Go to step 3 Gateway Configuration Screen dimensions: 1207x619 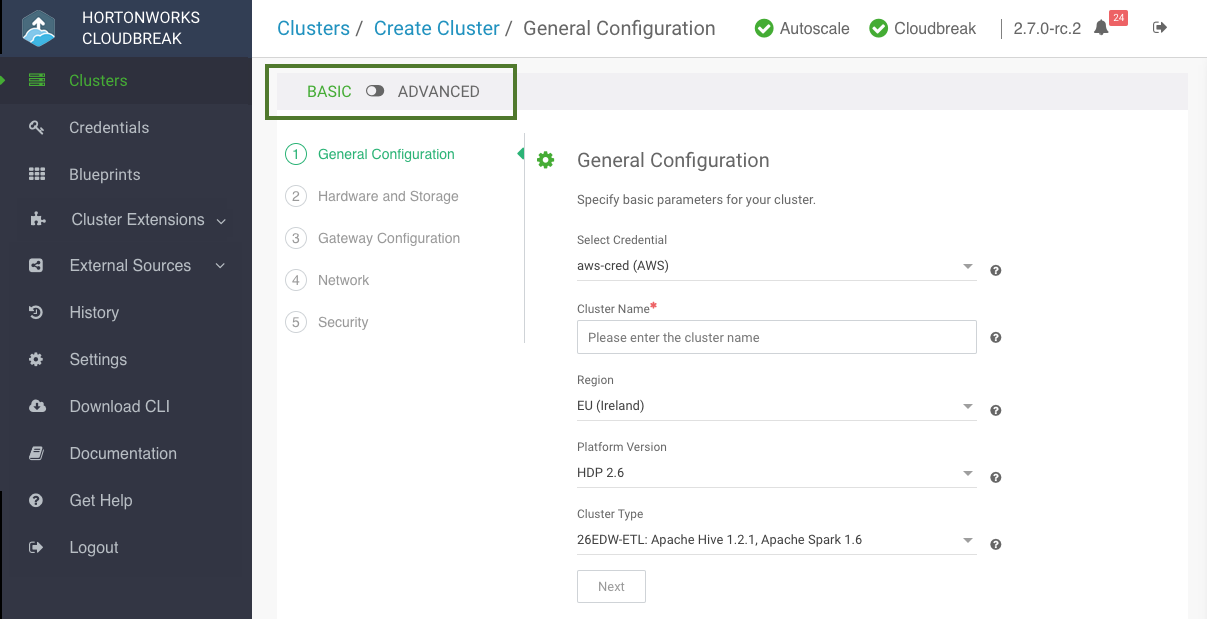(373, 238)
